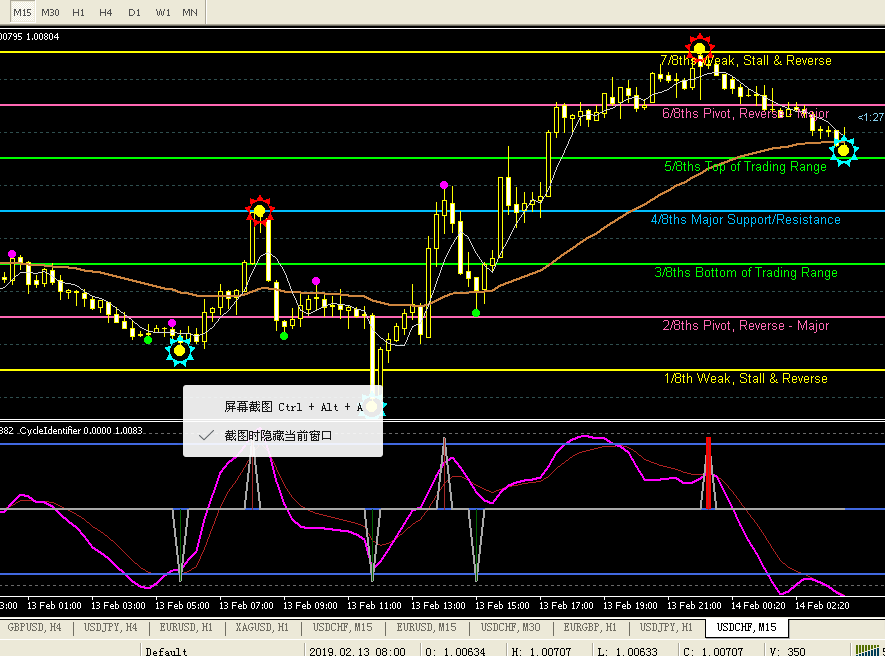Click the volume V: 350 field
Screen dimensions: 885x656
click(x=787, y=651)
